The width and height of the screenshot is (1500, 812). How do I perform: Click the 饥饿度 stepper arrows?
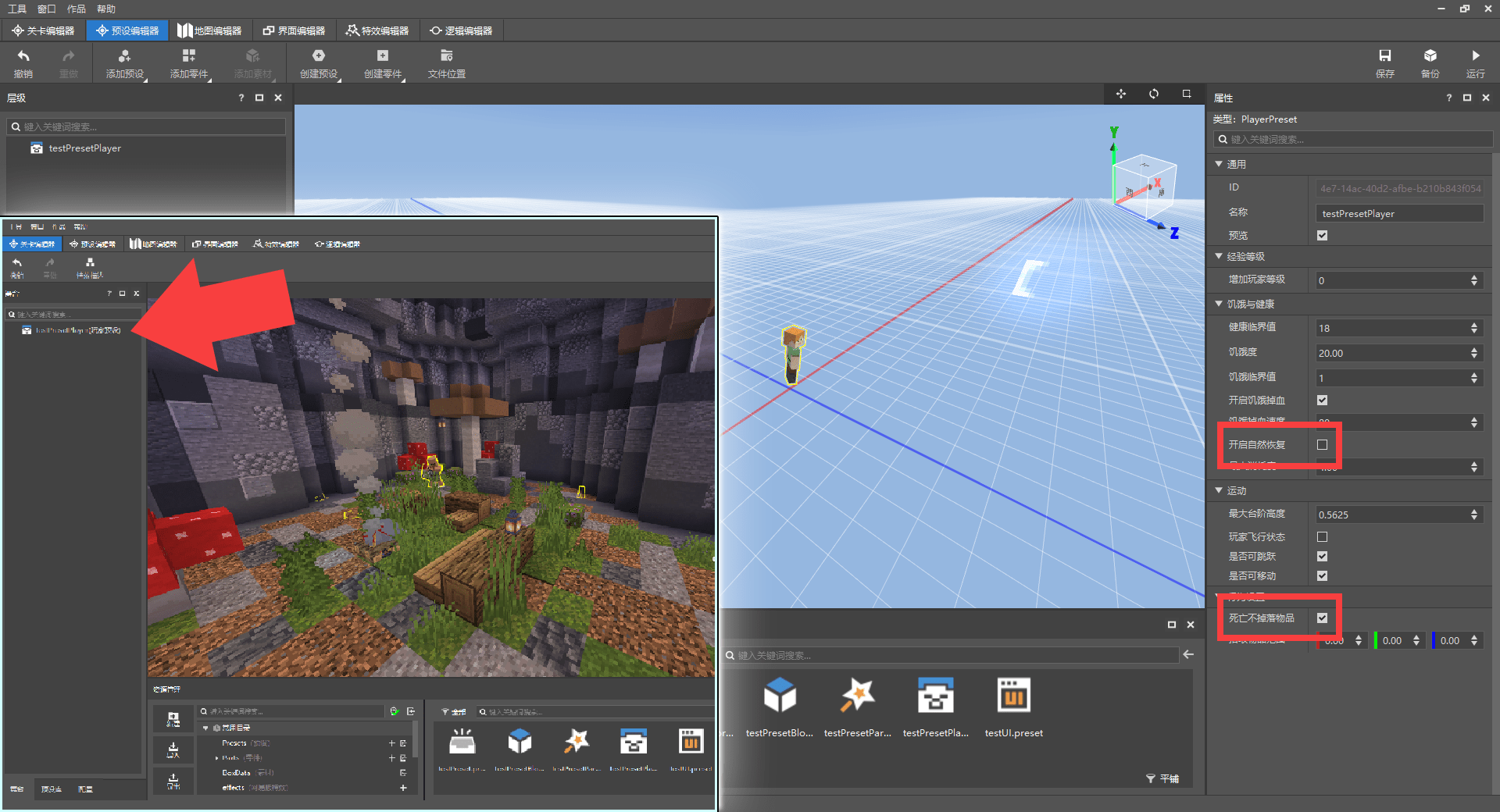(1474, 353)
